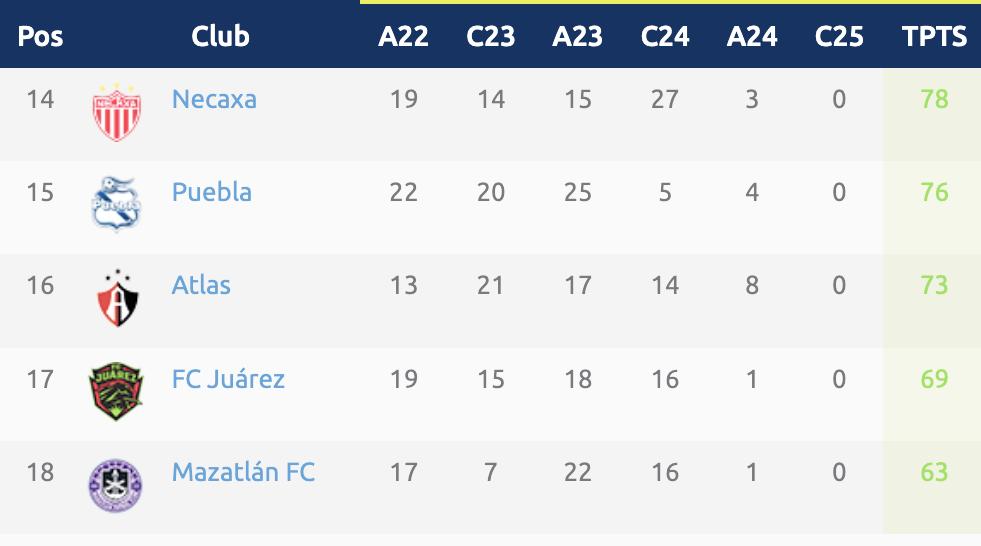Click the Pos column header
This screenshot has width=981, height=546.
click(x=41, y=37)
